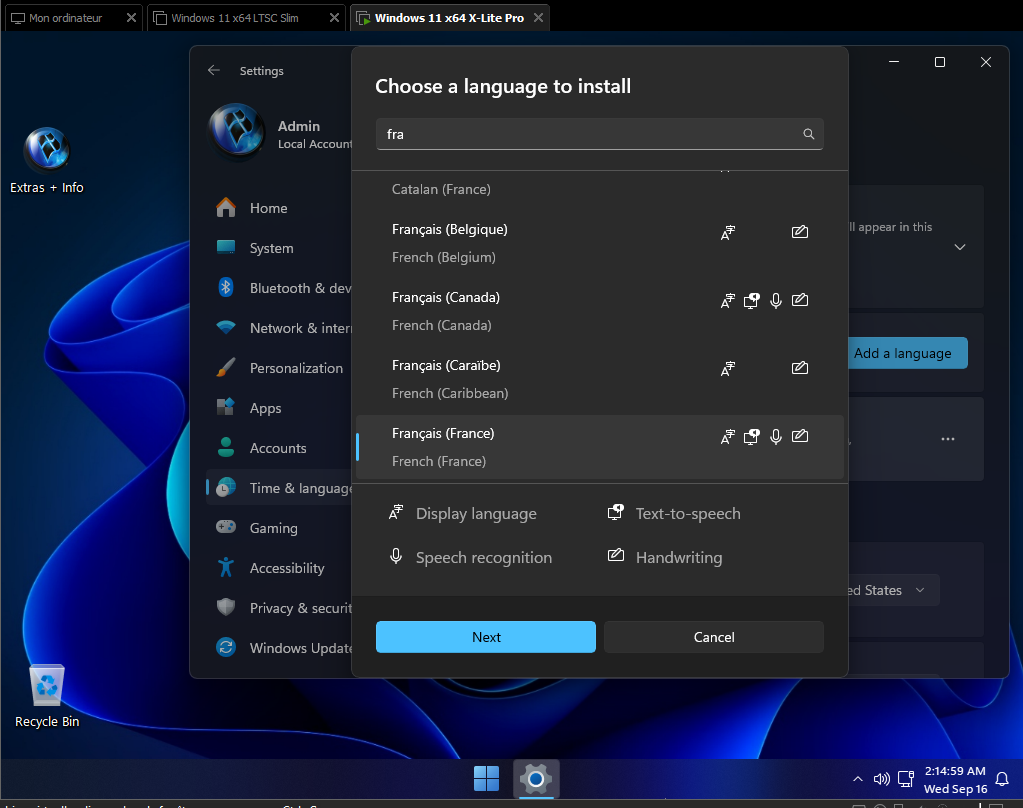
Task: Select Français (Belgique) language entry
Action: [600, 243]
